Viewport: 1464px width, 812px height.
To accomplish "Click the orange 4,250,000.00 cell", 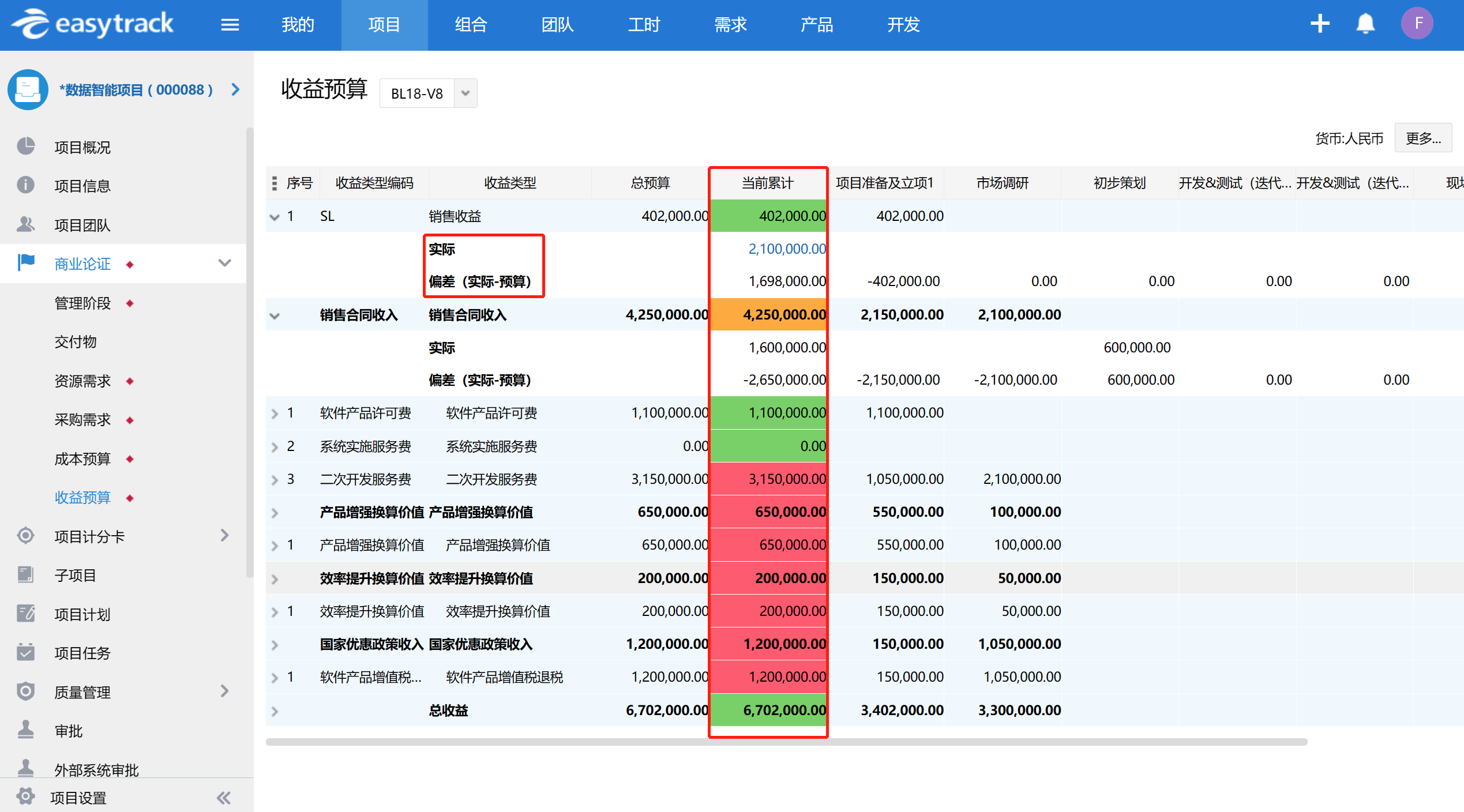I will 768,314.
